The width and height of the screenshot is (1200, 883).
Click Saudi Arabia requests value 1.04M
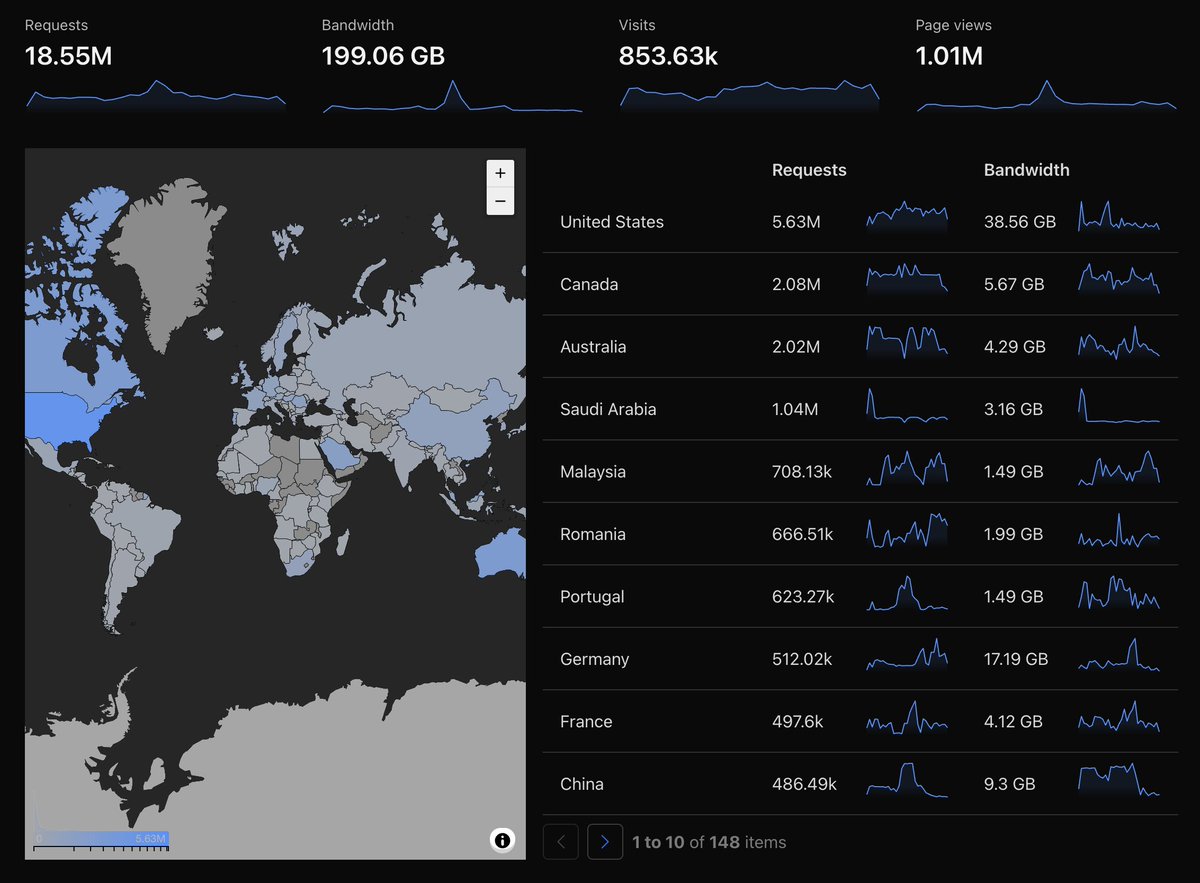[x=795, y=409]
